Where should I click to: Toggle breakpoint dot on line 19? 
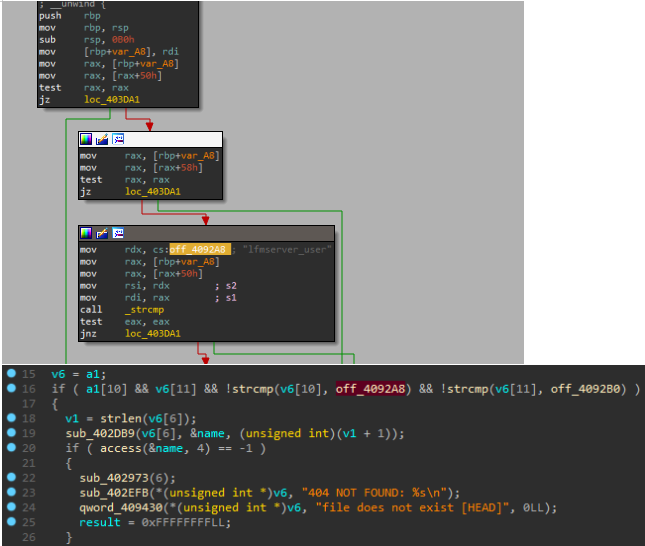tap(11, 432)
